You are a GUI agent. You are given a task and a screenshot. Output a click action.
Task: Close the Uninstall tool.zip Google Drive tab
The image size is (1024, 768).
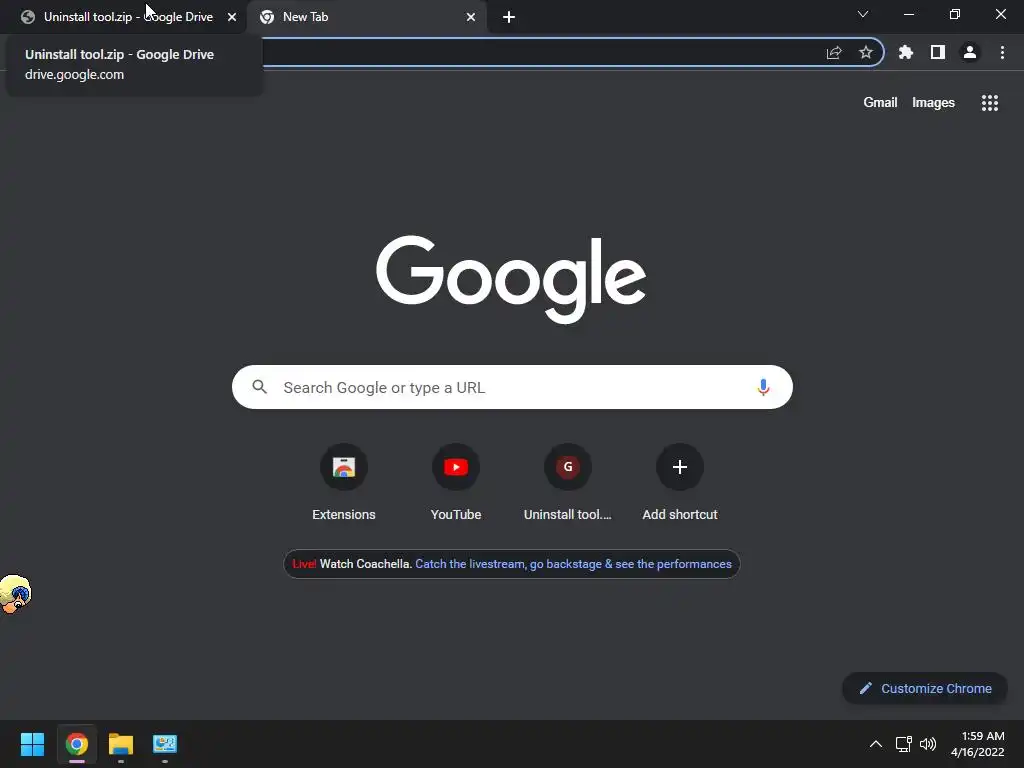[x=232, y=17]
